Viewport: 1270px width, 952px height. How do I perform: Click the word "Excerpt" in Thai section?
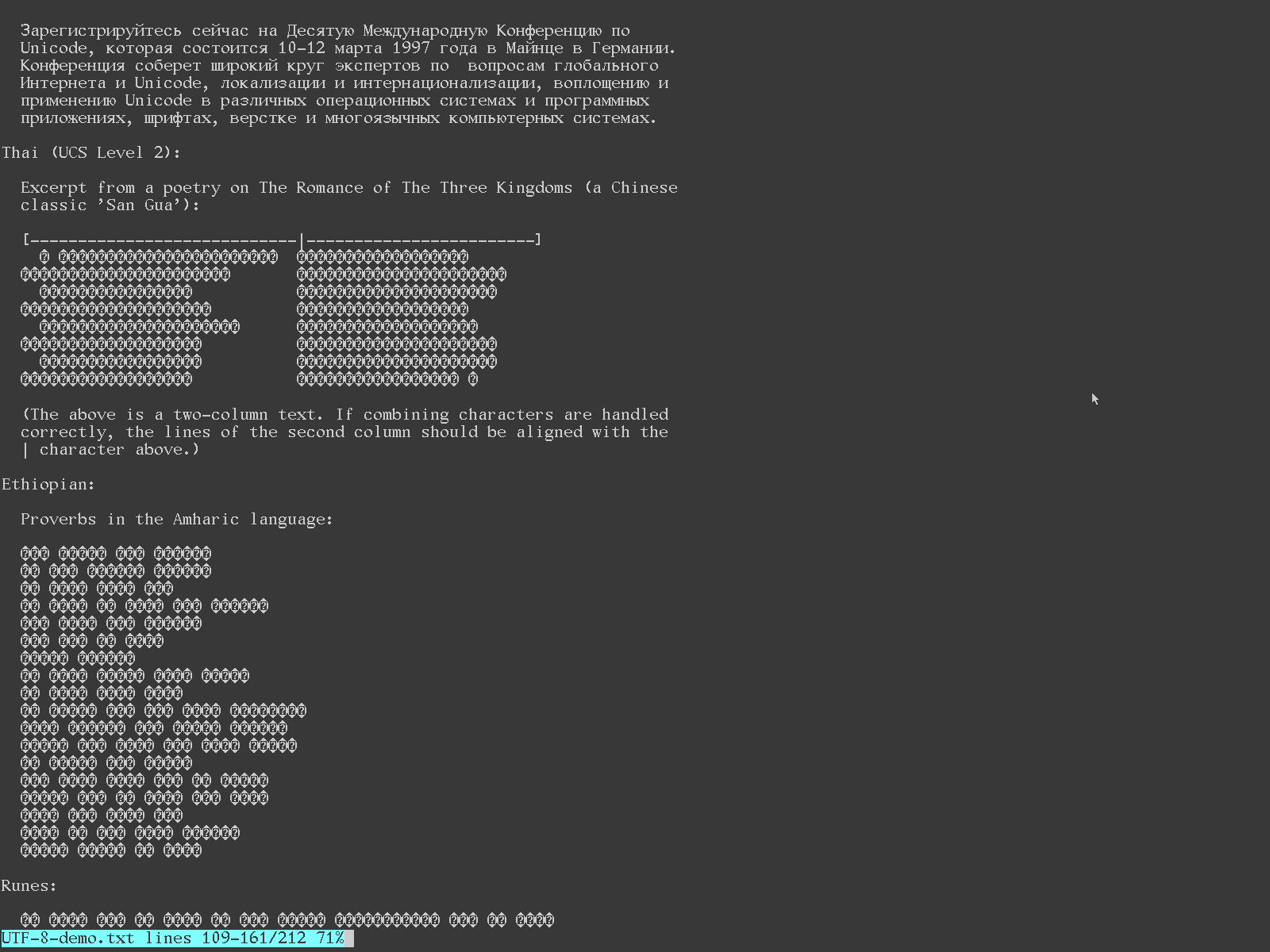[x=53, y=187]
